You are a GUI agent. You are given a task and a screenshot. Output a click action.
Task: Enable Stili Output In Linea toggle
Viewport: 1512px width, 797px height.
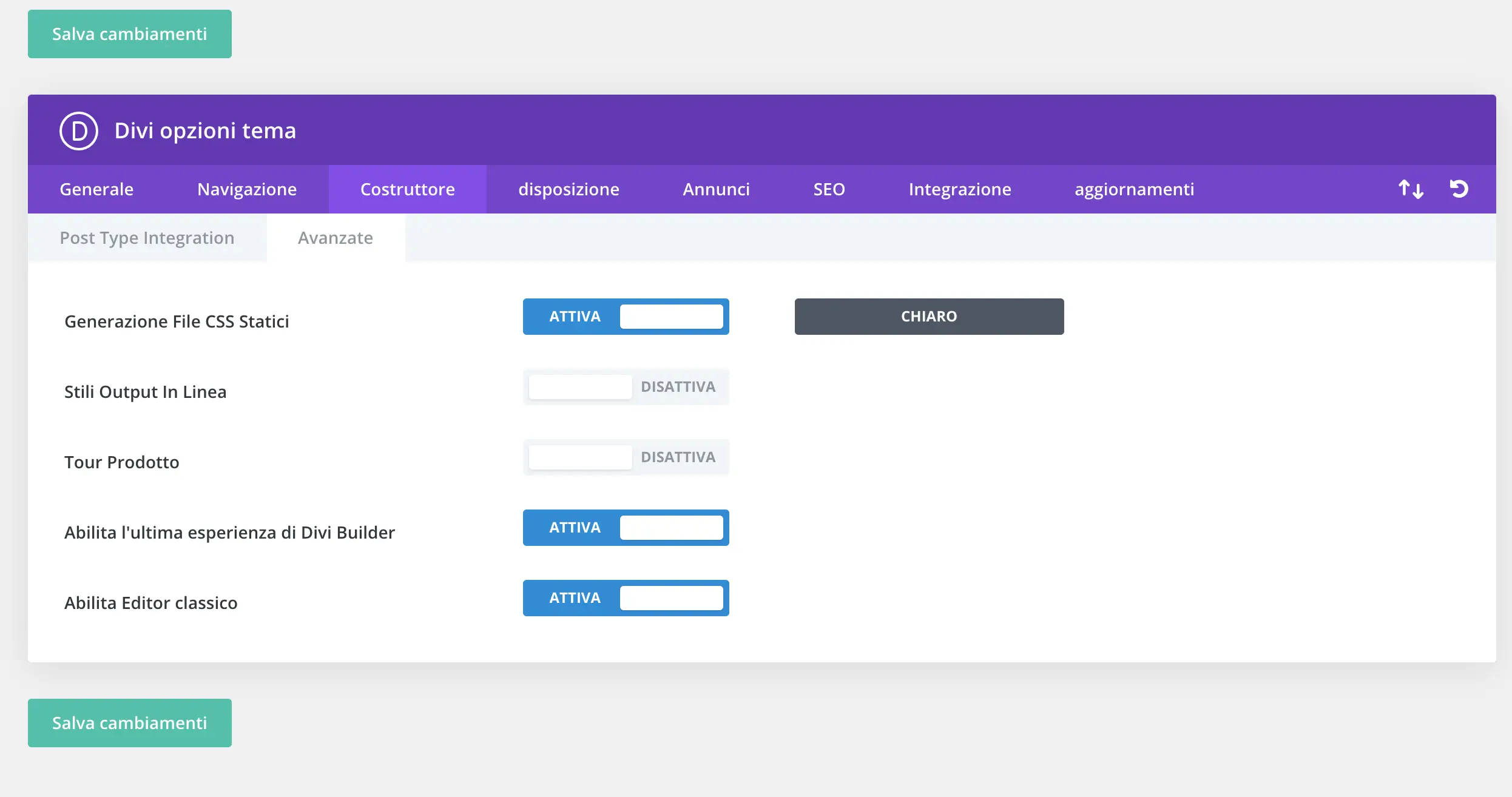coord(626,387)
